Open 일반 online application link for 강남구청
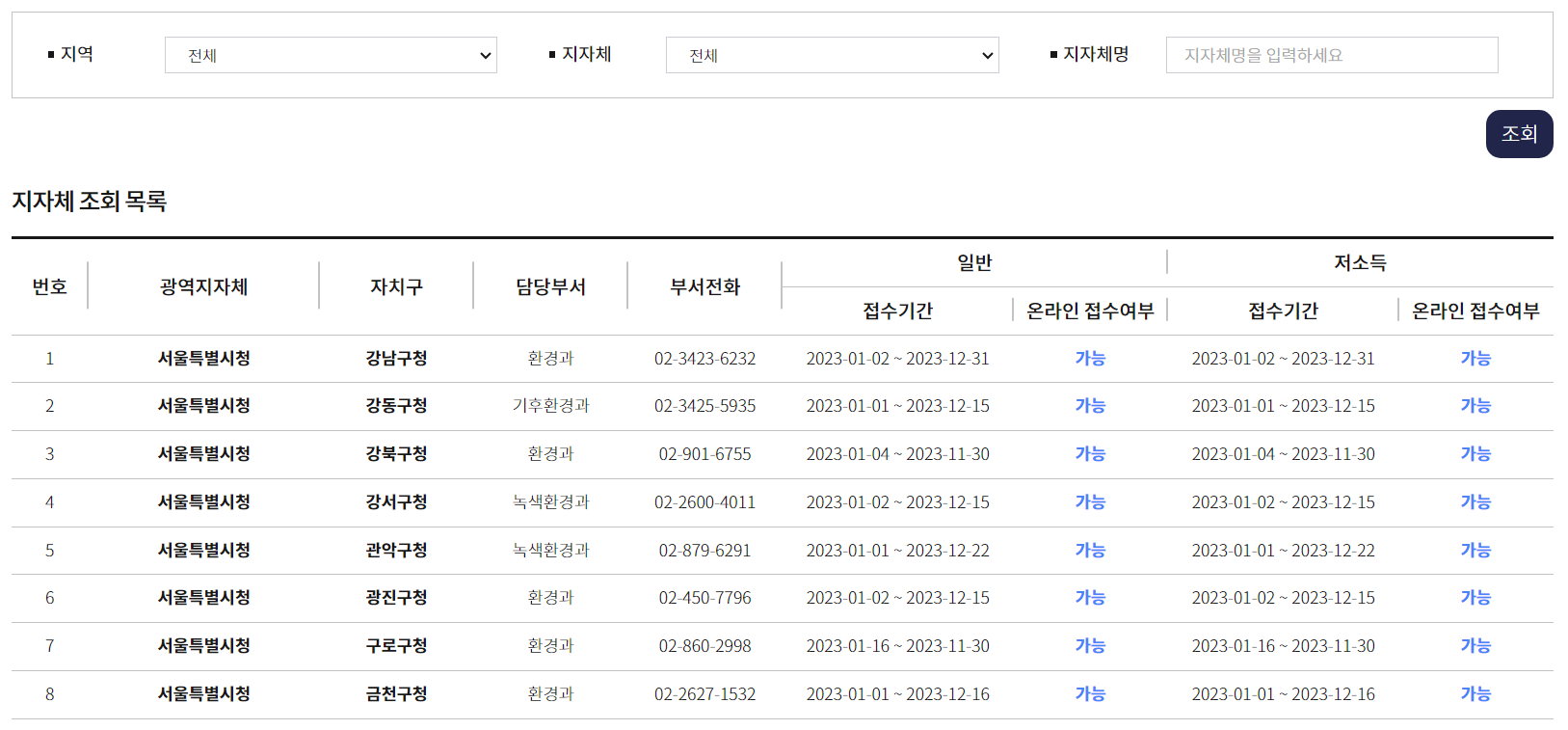 click(x=1090, y=359)
